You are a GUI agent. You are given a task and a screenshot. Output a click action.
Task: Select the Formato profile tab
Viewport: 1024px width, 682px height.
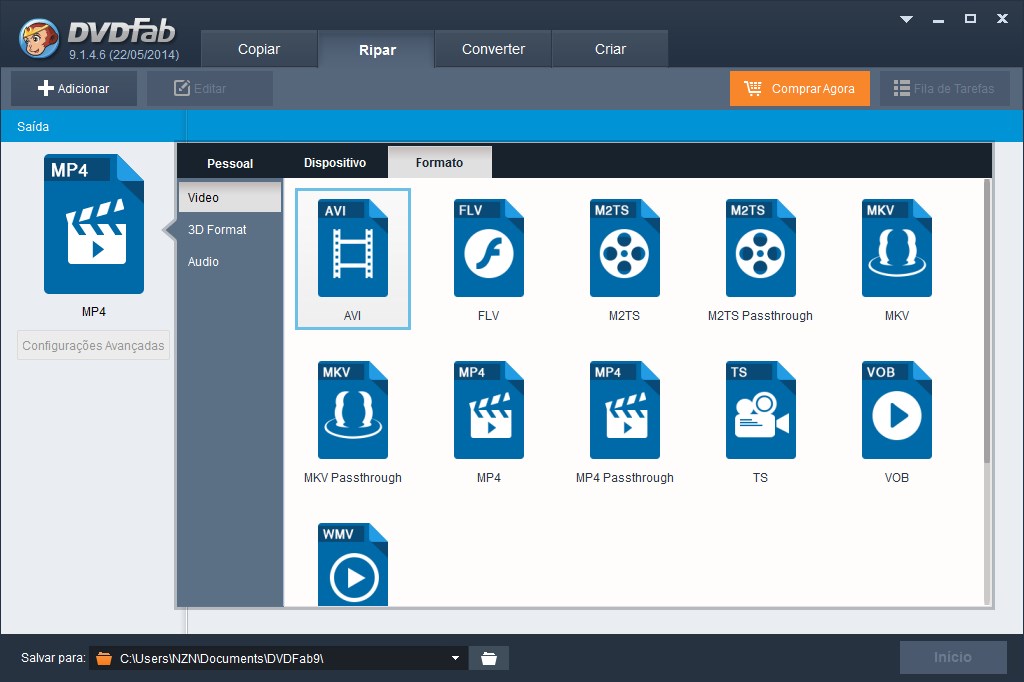pyautogui.click(x=440, y=163)
